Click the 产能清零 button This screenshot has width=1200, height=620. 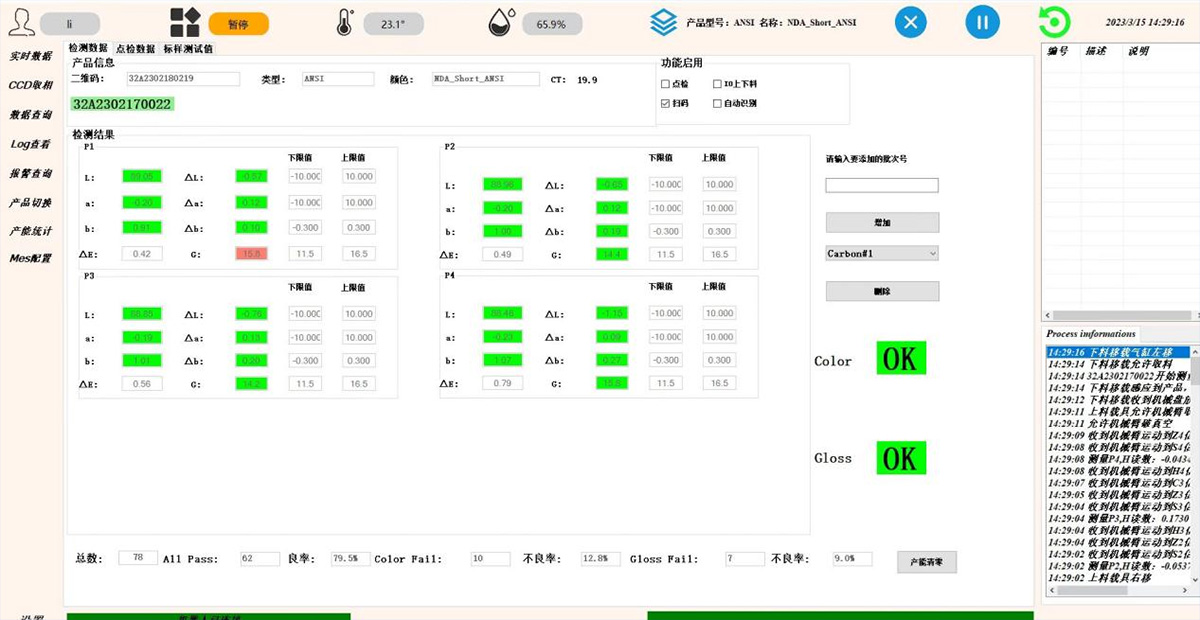coord(926,562)
